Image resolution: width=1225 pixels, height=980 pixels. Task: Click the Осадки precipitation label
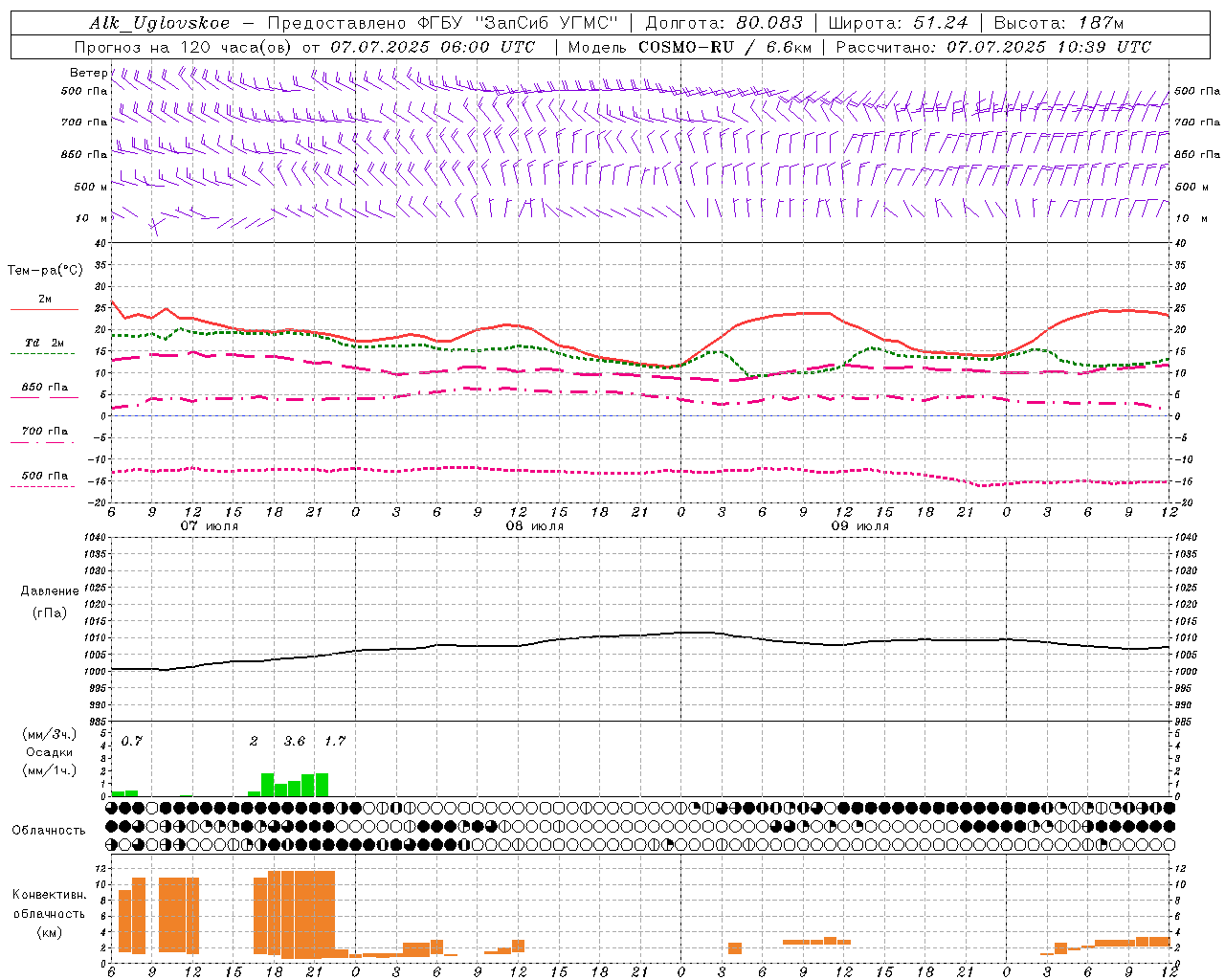coord(49,752)
